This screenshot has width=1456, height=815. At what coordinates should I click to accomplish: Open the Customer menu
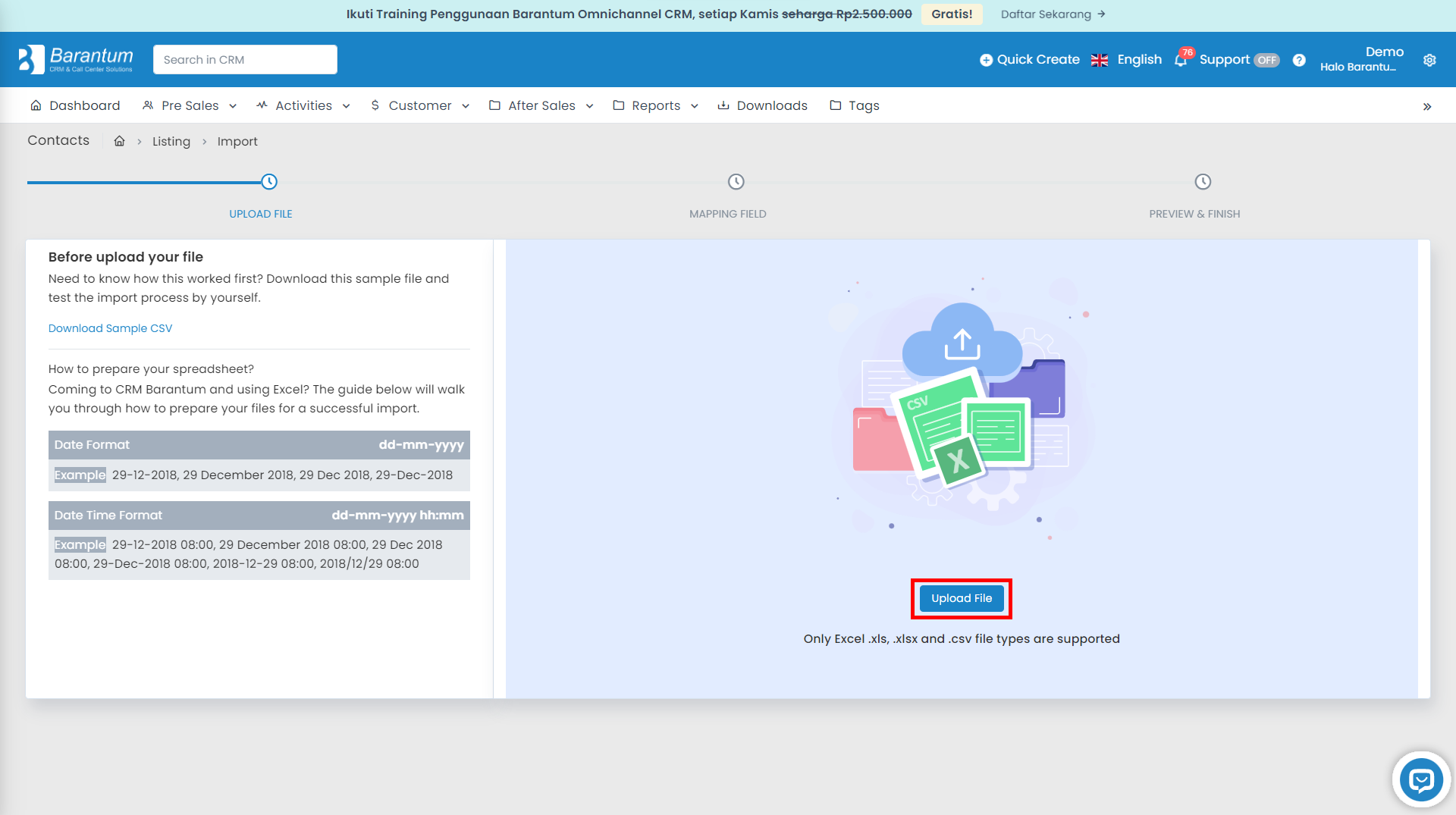[x=420, y=105]
